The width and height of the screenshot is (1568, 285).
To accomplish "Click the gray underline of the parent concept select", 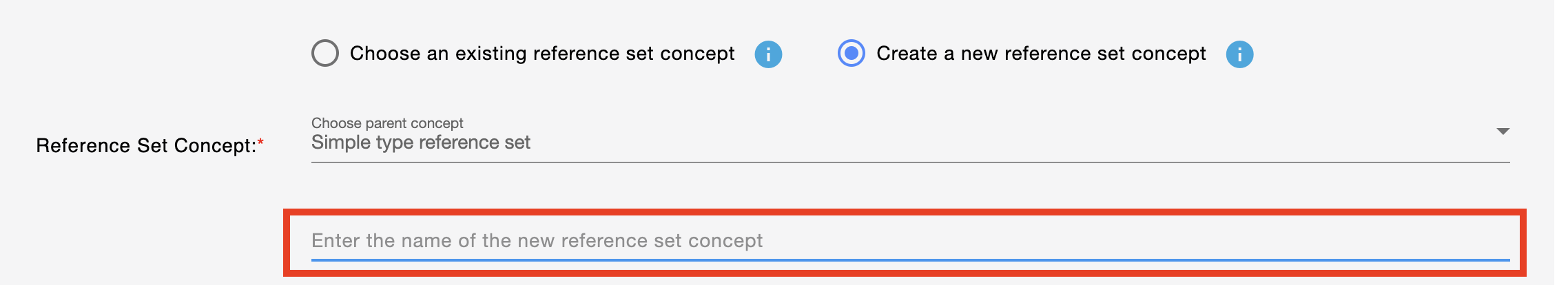I will pos(910,162).
